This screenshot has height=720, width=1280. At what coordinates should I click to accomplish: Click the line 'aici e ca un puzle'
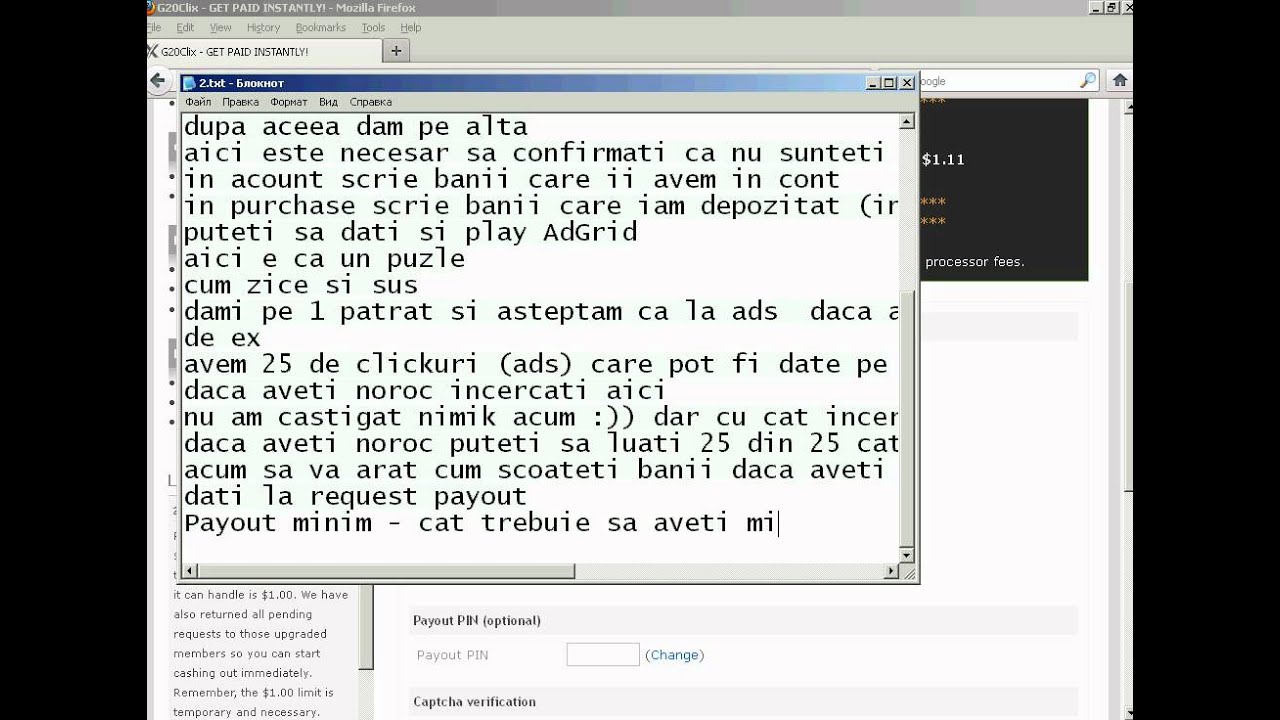324,259
